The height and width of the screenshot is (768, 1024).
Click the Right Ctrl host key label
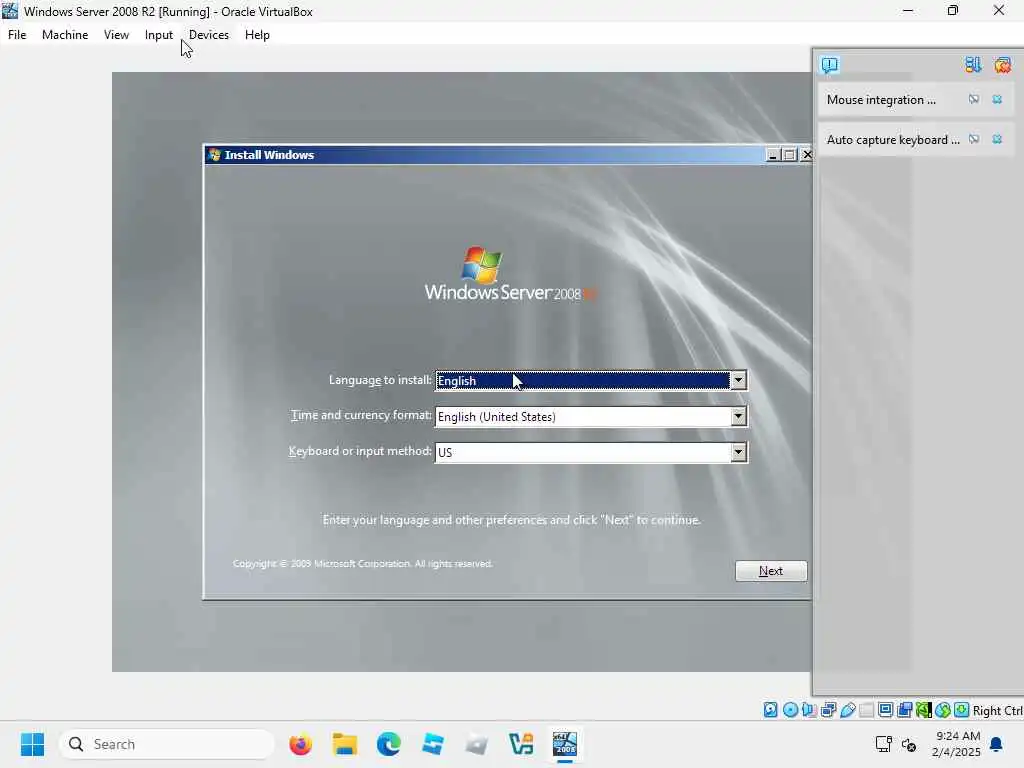click(997, 711)
